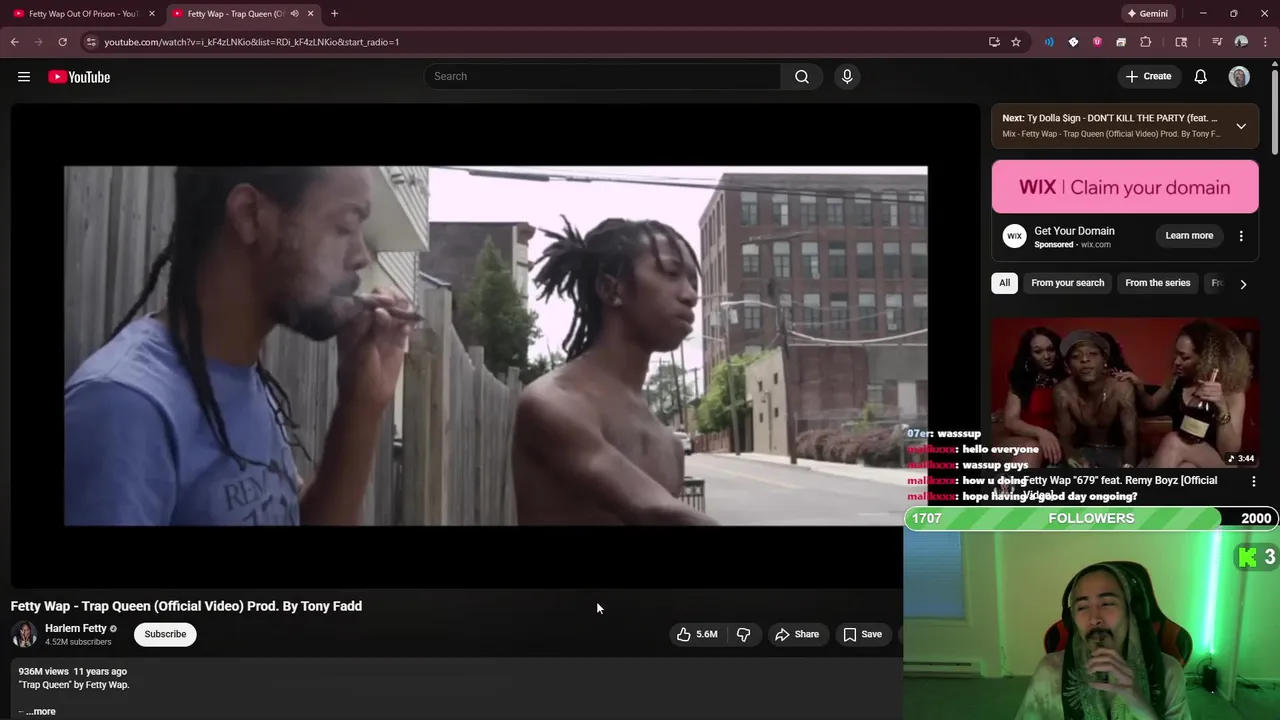Search with your voice microphone icon
This screenshot has height=720, width=1280.
847,77
